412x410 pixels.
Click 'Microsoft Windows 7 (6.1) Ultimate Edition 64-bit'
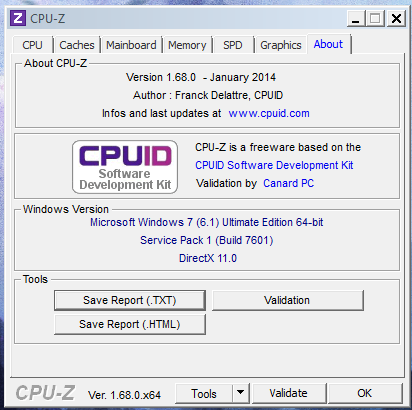tap(207, 222)
